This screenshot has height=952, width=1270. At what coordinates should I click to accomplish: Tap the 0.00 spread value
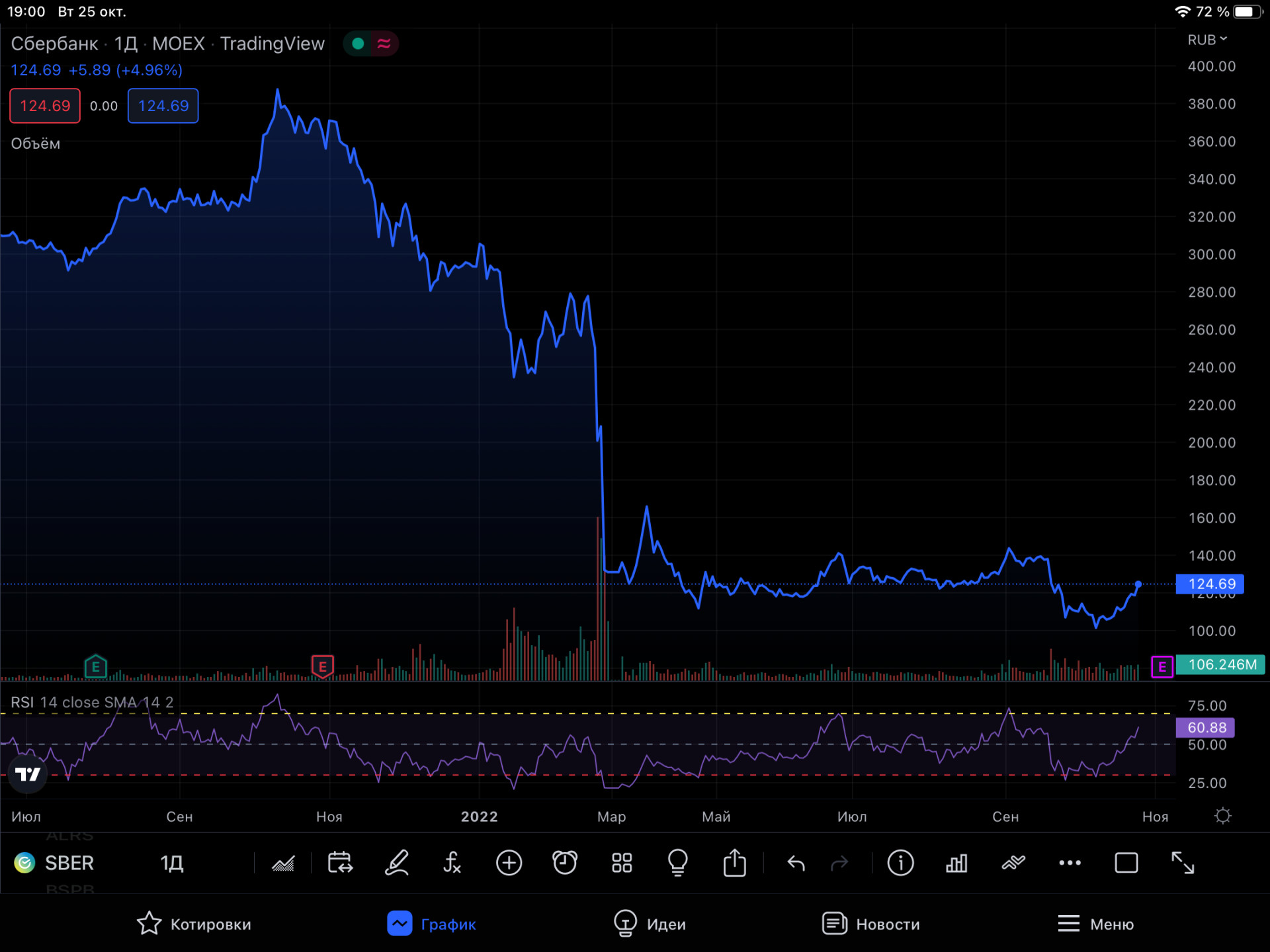tap(104, 106)
